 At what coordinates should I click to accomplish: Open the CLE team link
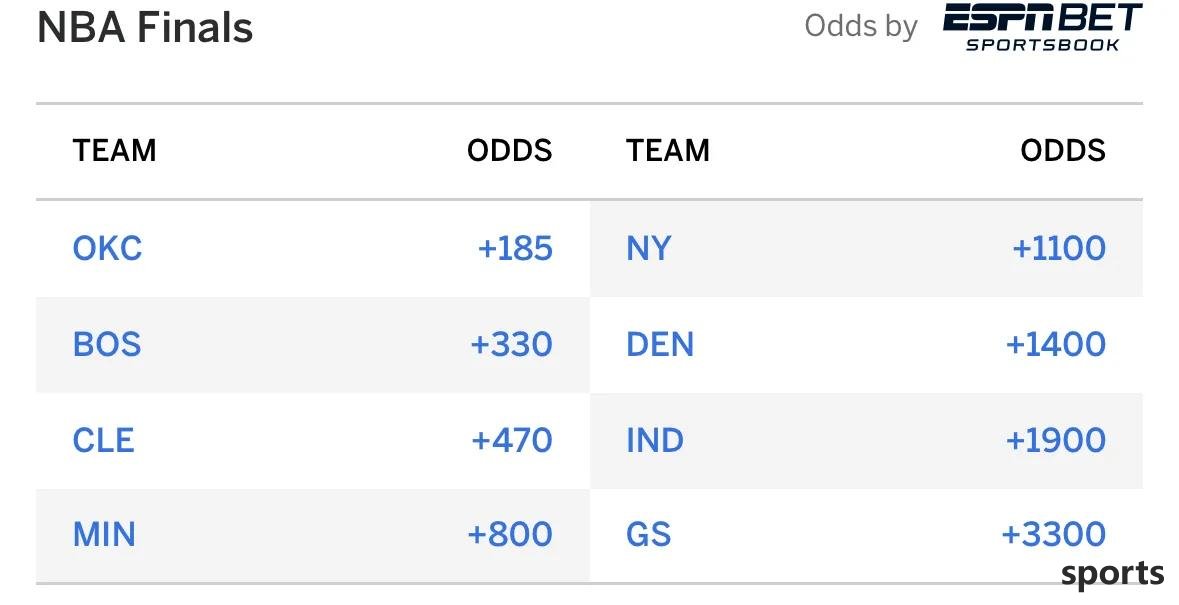pos(104,440)
